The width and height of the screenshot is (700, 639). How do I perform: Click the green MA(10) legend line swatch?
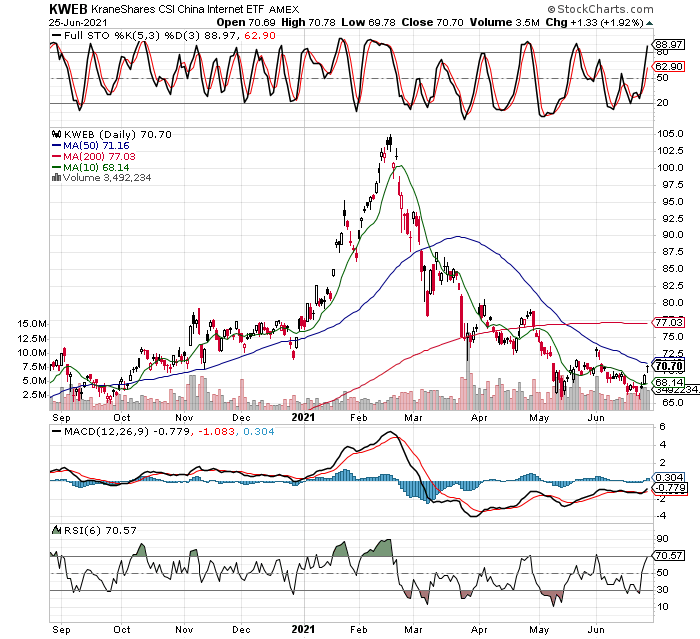coord(56,167)
